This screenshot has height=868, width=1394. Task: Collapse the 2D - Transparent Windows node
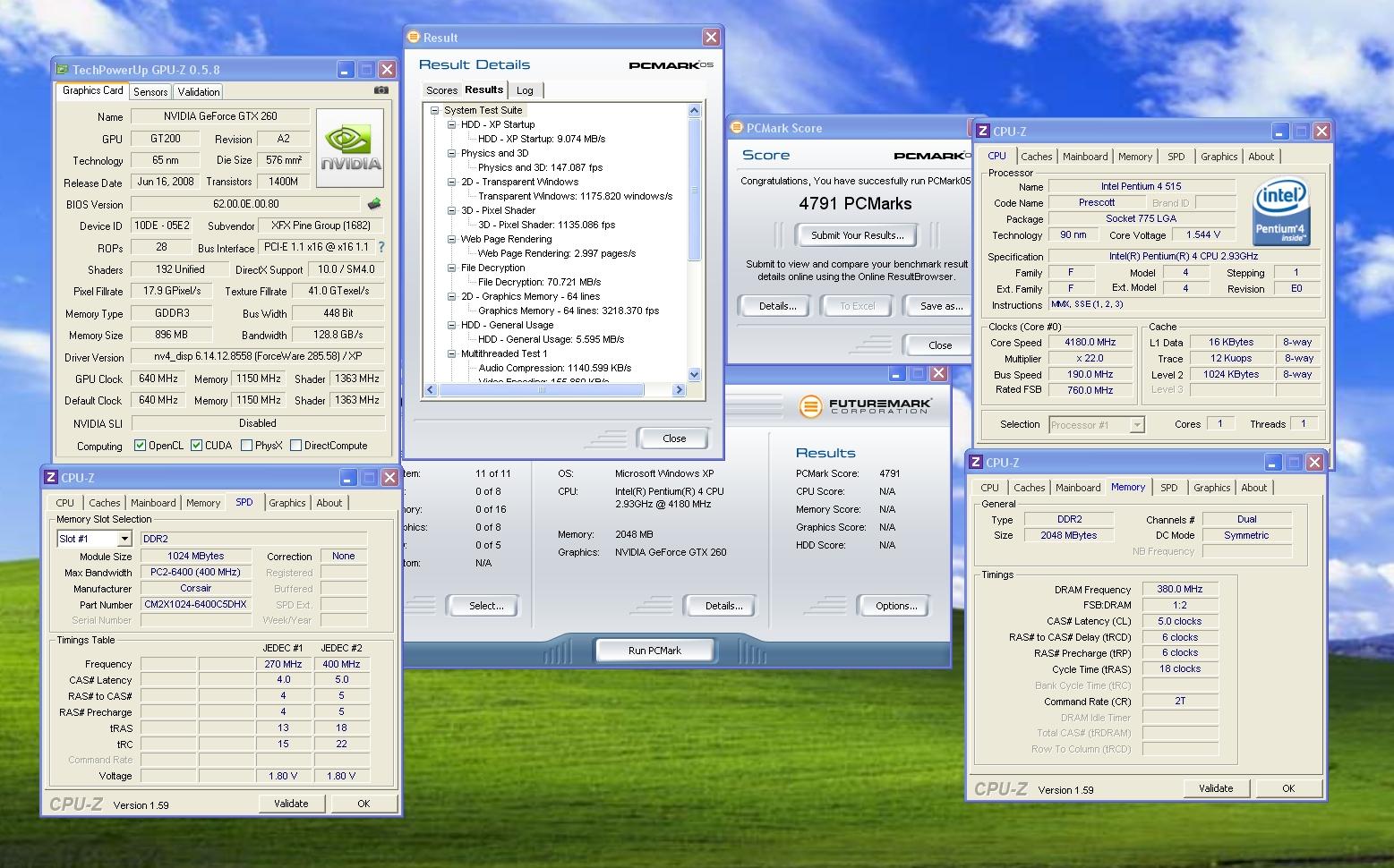451,183
